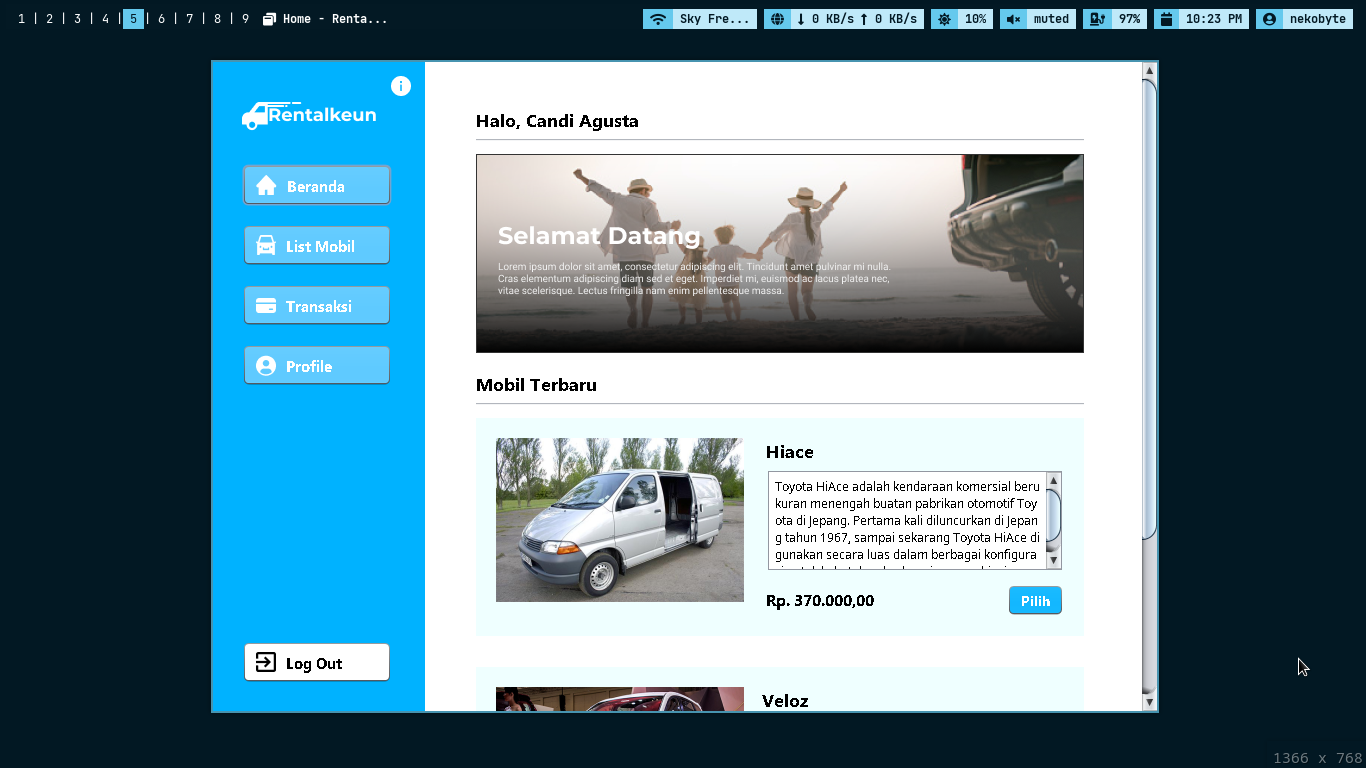The image size is (1366, 768).
Task: Open the List Mobil page
Action: point(317,246)
